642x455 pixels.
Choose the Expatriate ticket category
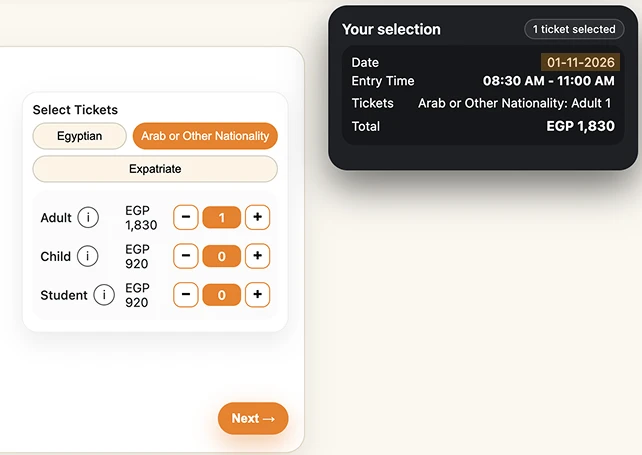point(155,169)
